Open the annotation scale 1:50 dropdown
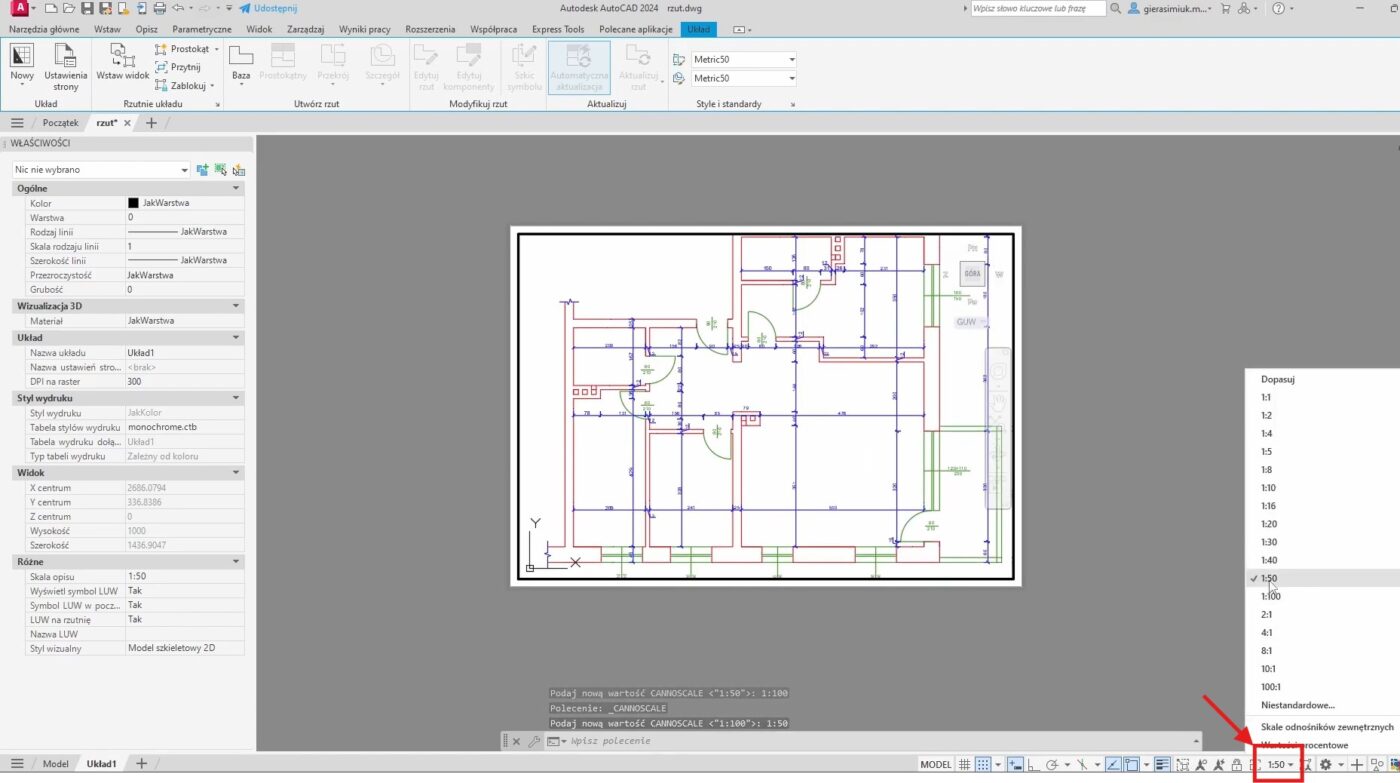 pos(1280,764)
